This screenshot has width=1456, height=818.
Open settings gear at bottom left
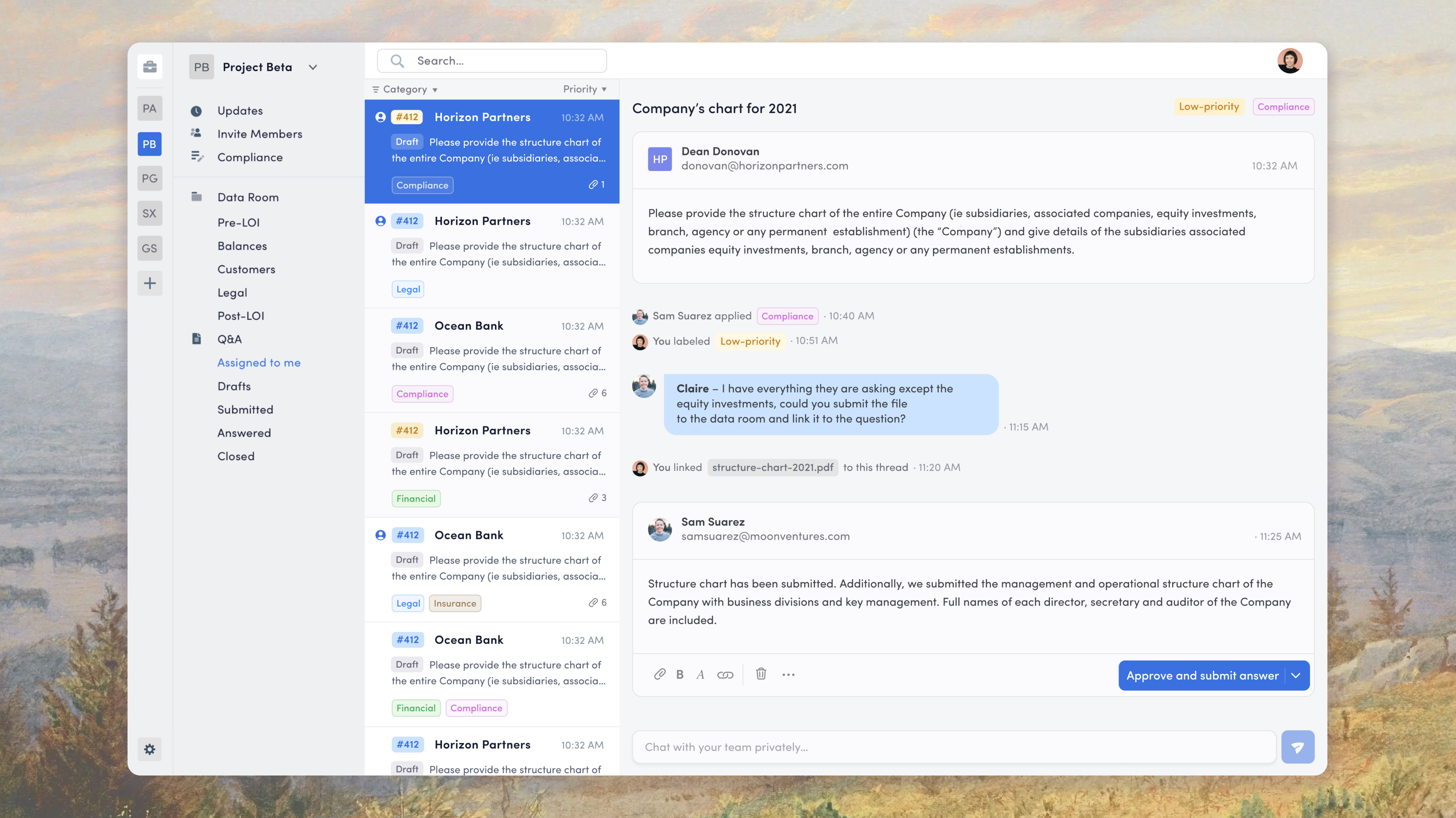[x=150, y=749]
